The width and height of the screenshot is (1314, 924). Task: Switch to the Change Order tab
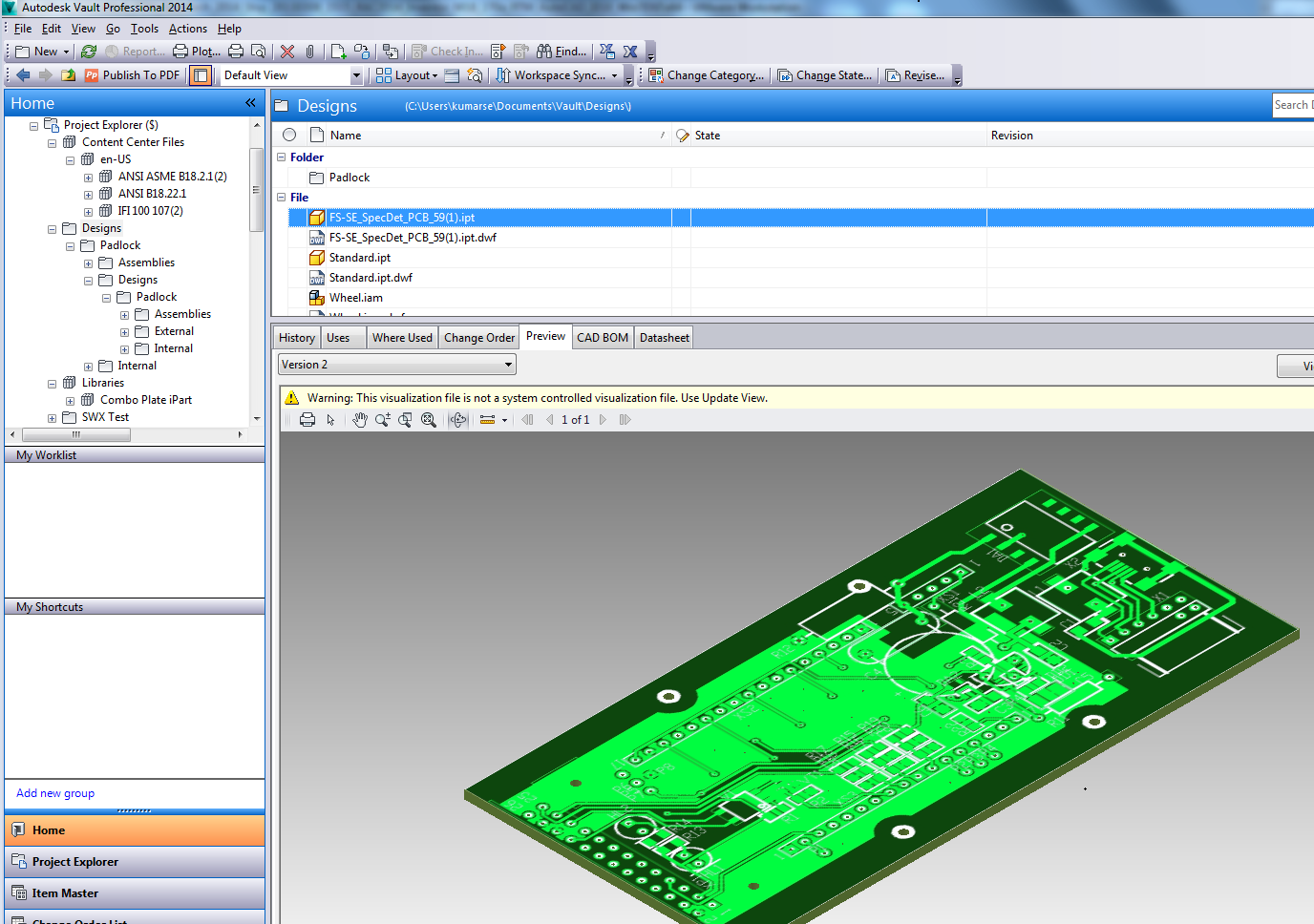(x=479, y=338)
